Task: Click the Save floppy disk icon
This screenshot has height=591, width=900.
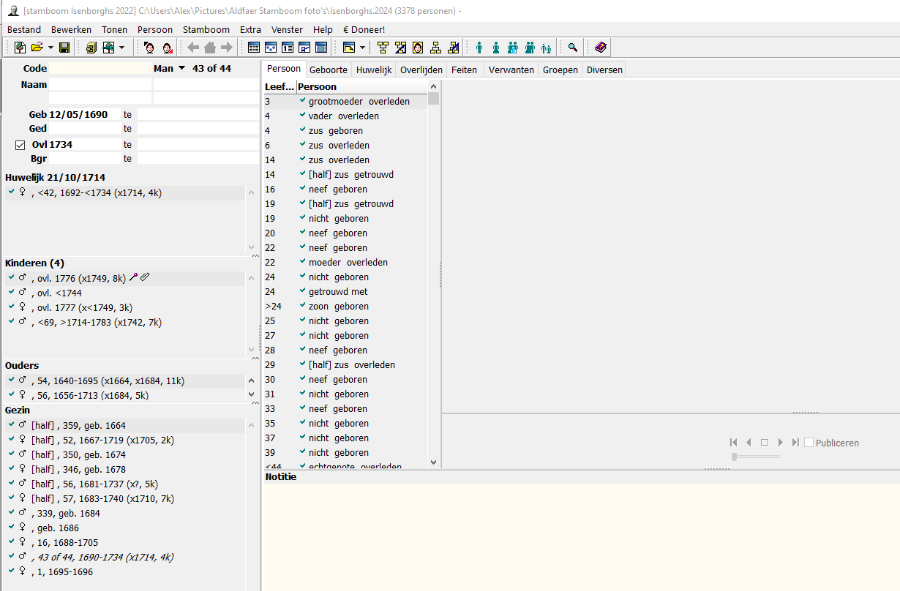Action: [64, 48]
